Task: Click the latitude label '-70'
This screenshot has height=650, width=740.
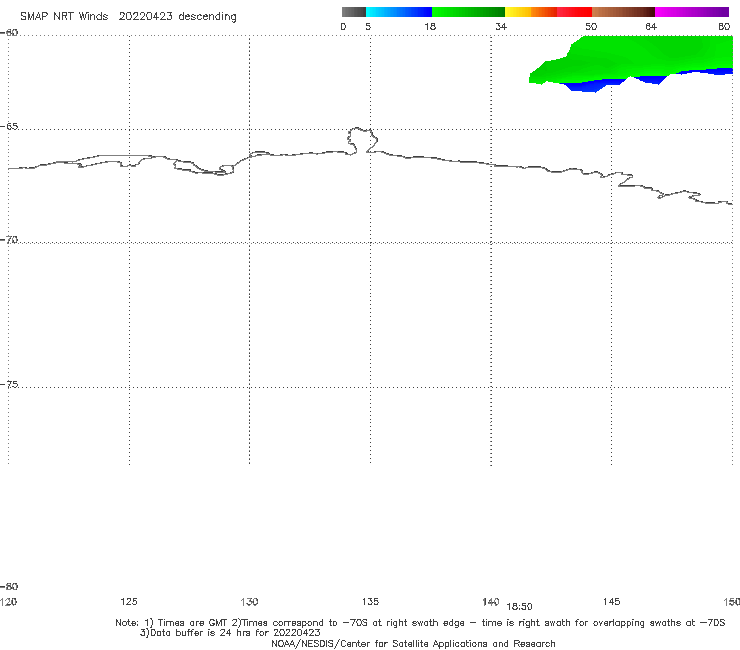Action: coord(9,240)
